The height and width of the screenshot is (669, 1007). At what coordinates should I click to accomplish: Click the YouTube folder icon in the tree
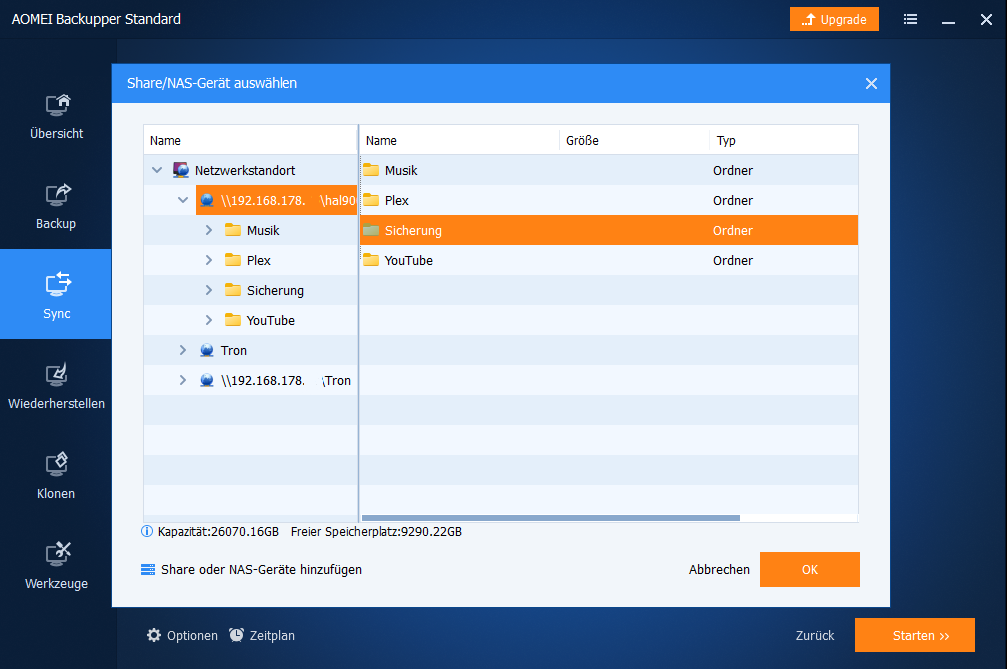[232, 320]
